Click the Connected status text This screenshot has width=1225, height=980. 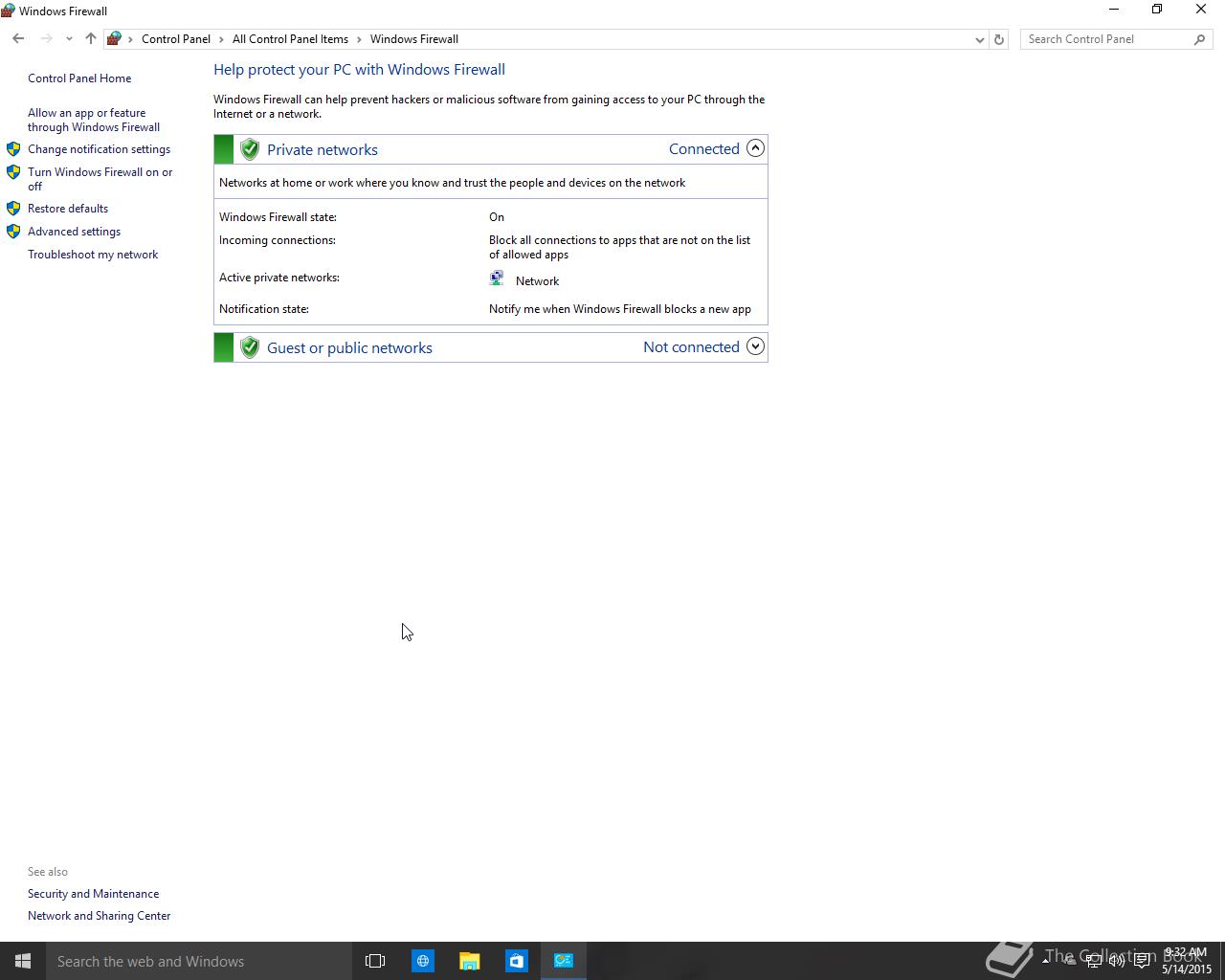click(704, 148)
